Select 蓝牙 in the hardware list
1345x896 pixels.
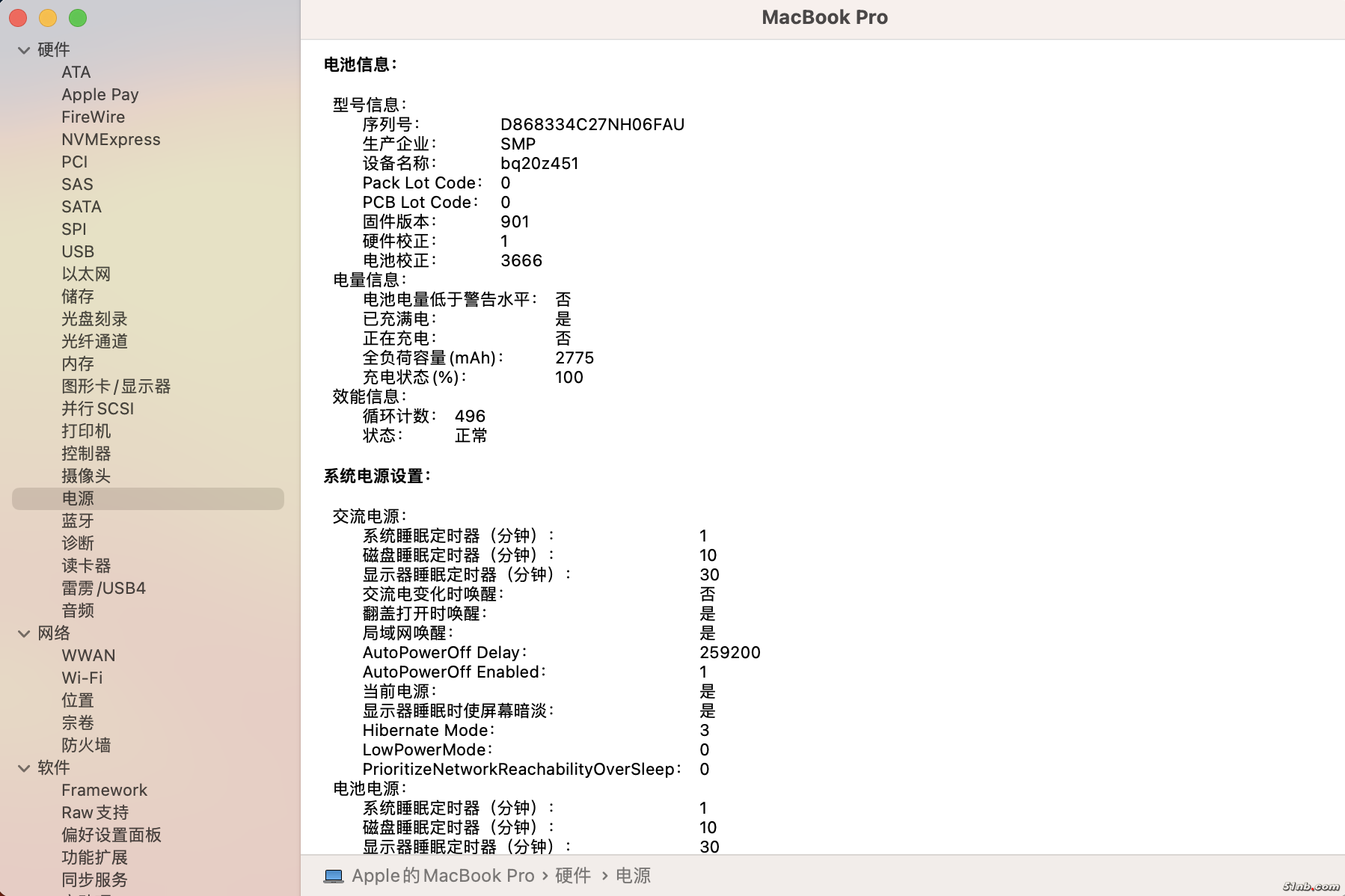pyautogui.click(x=78, y=521)
